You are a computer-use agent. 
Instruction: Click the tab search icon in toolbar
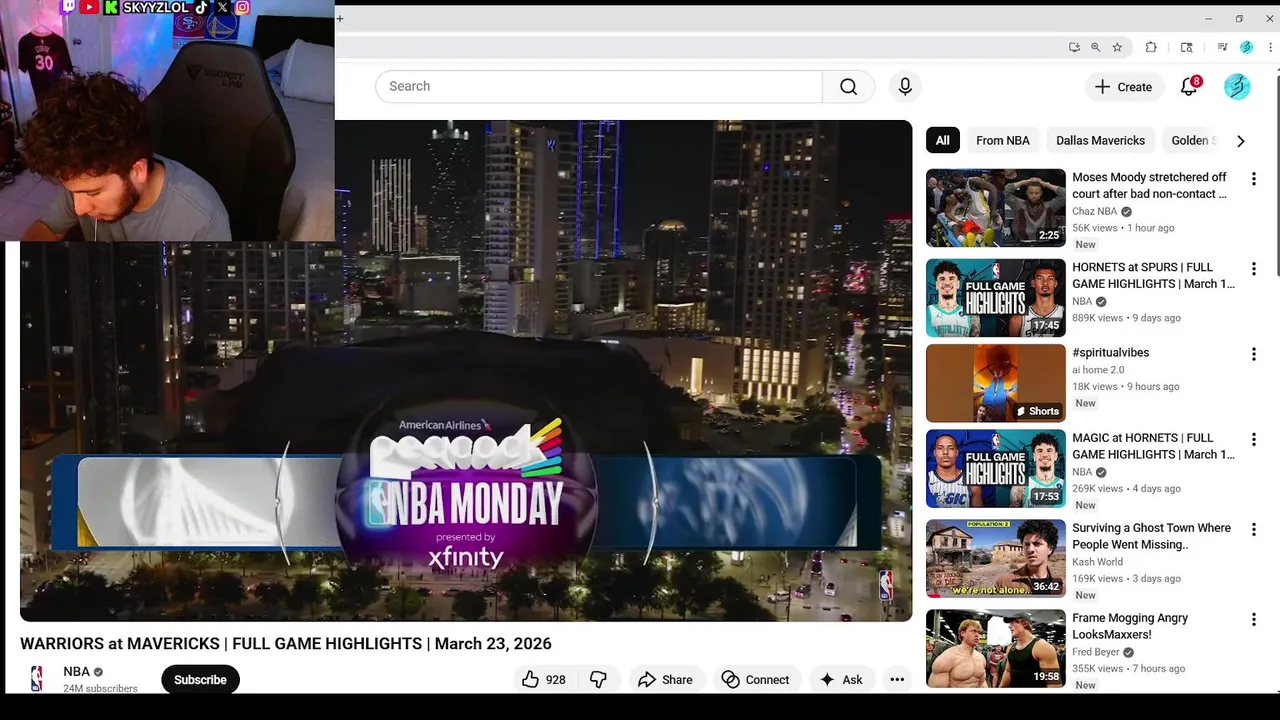[x=1187, y=47]
